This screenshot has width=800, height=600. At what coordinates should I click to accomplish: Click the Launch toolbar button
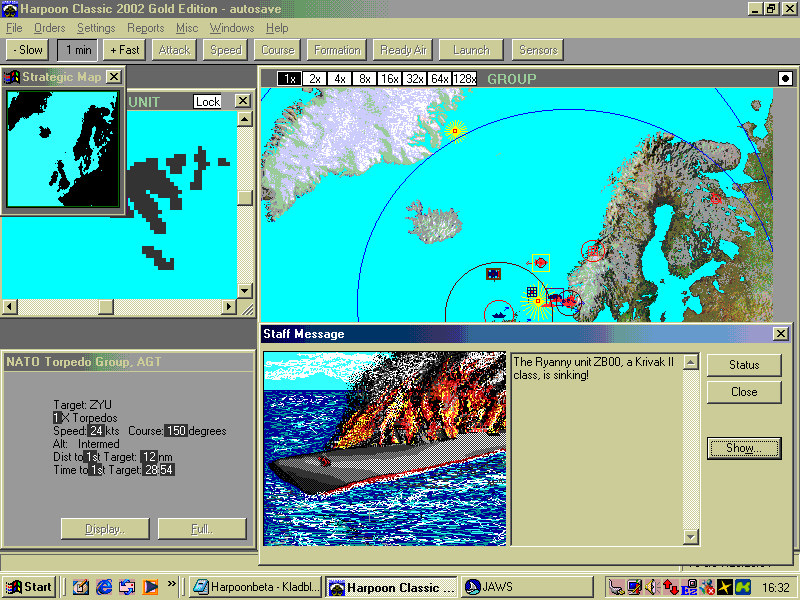[x=471, y=50]
